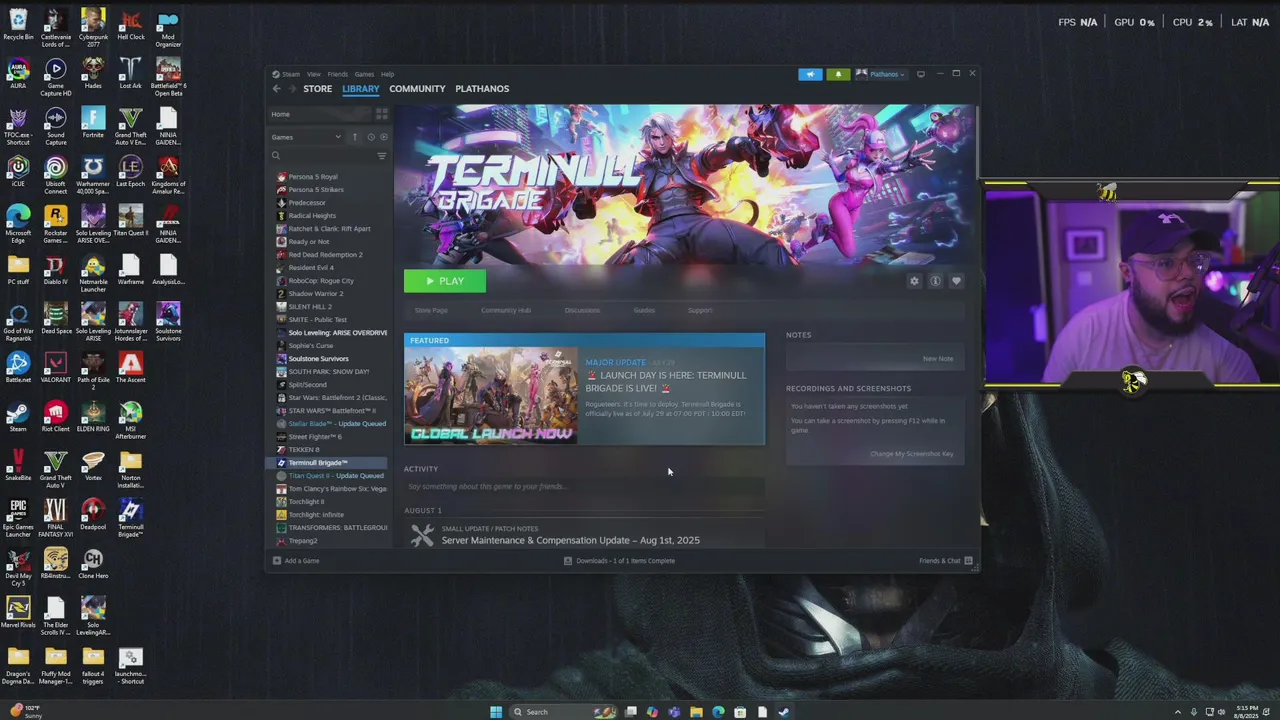Open the Community Hub link
The image size is (1280, 720).
pyautogui.click(x=506, y=310)
